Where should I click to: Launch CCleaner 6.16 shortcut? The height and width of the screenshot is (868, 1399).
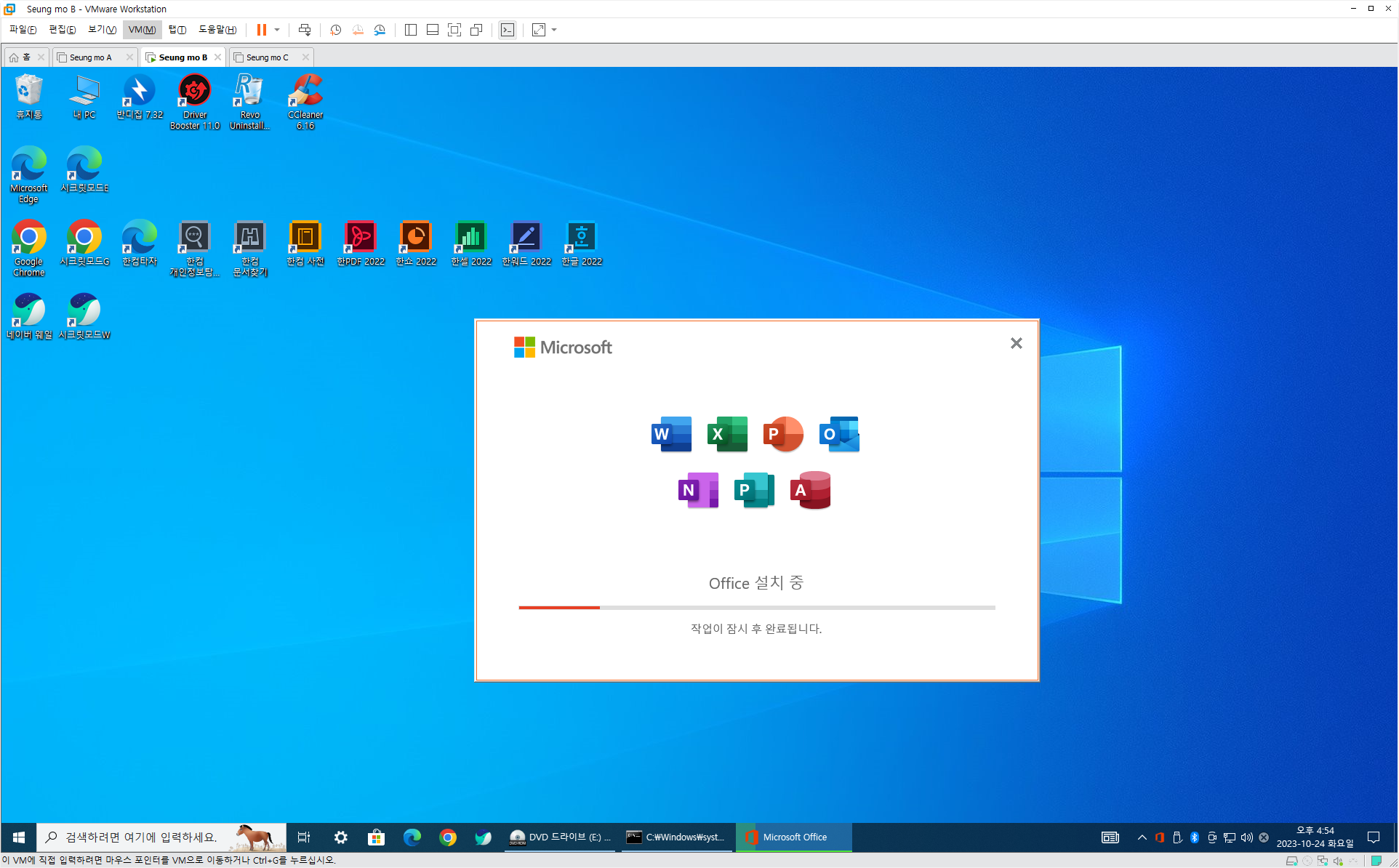click(305, 102)
